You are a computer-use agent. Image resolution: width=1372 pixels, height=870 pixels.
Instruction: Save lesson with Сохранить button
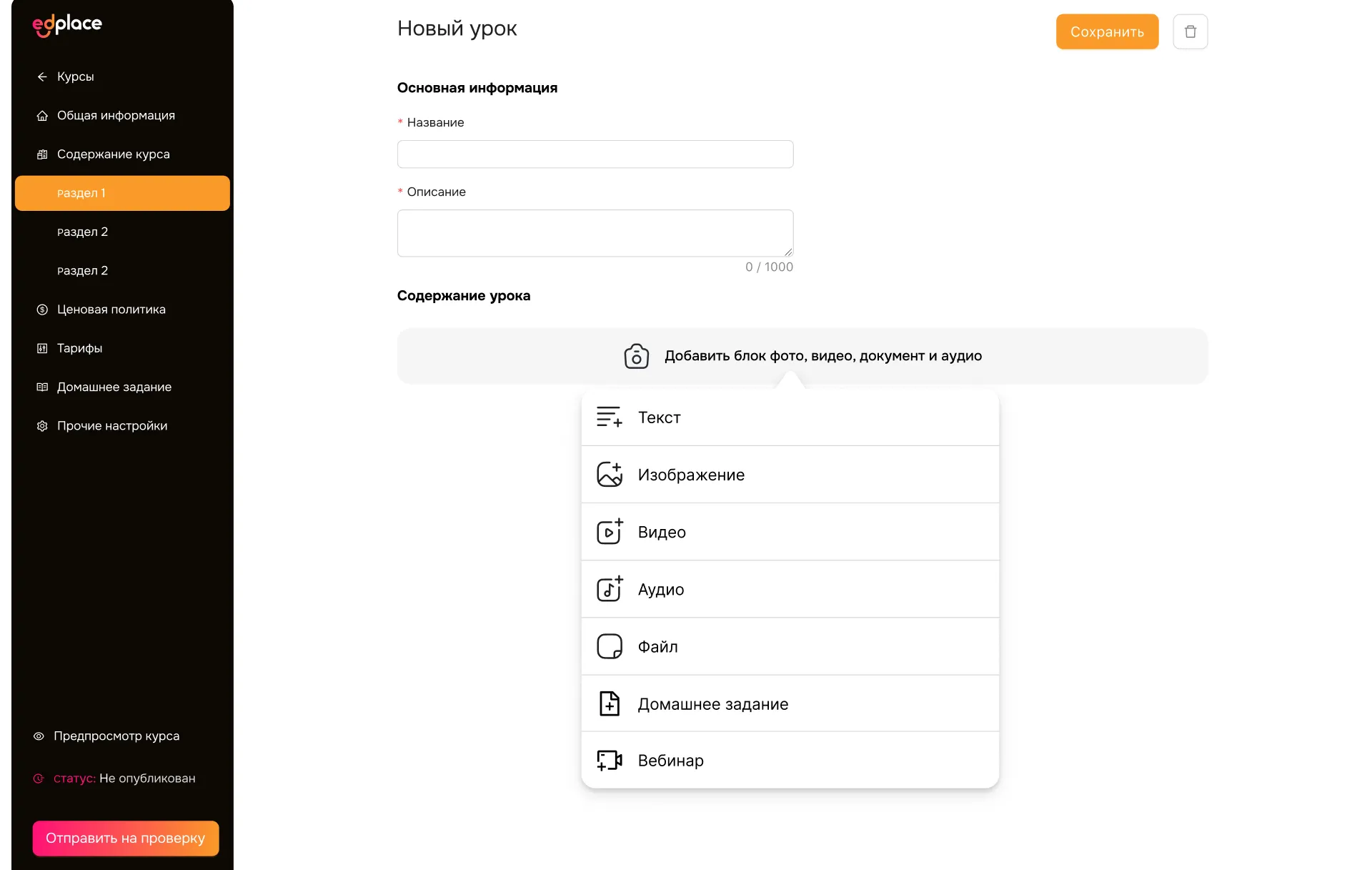tap(1107, 31)
